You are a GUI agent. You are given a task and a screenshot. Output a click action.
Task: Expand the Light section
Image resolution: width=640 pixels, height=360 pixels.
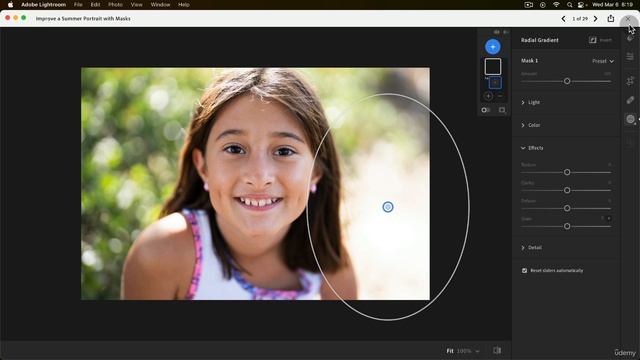[531, 102]
